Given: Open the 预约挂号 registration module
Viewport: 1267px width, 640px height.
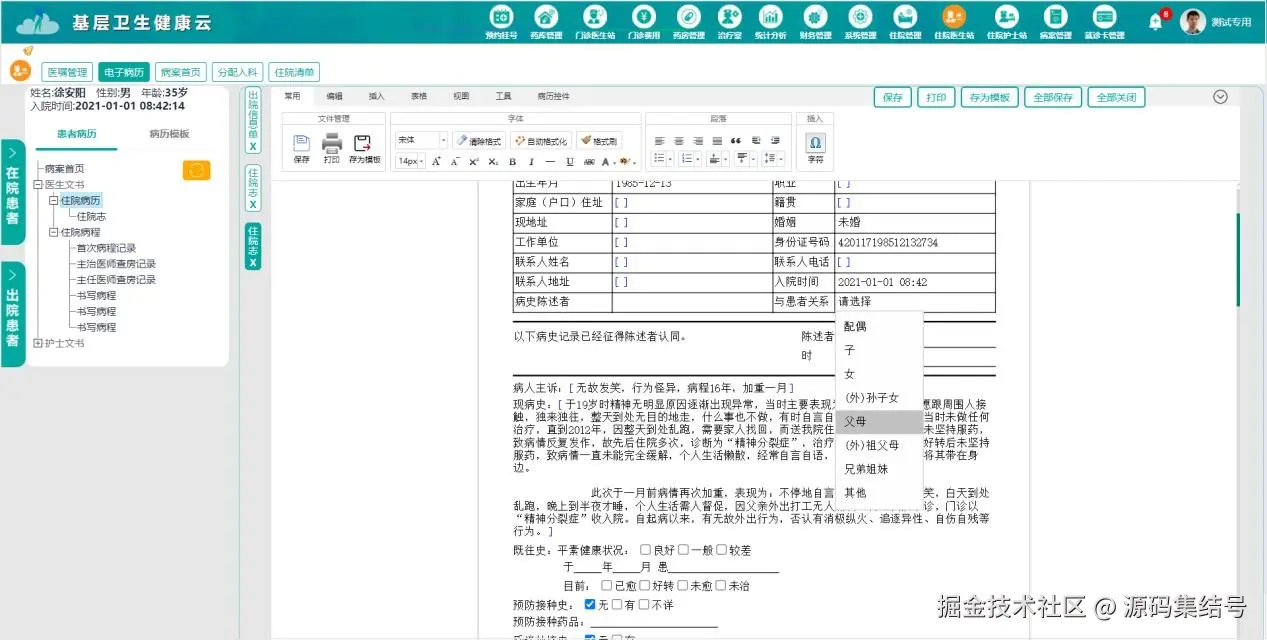Looking at the screenshot, I should (x=501, y=20).
